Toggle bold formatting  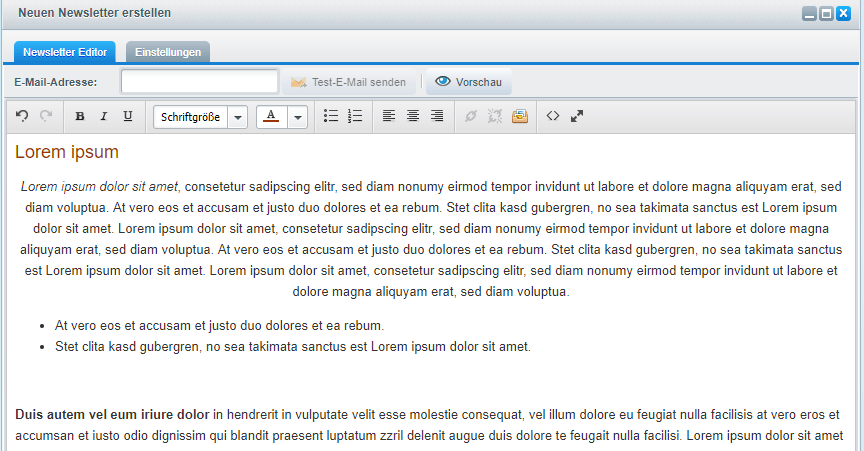click(80, 116)
